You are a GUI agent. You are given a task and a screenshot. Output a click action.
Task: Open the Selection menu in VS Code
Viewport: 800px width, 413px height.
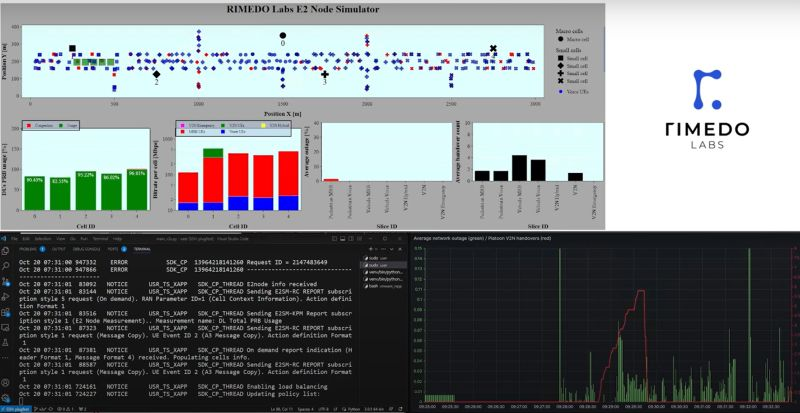point(43,238)
